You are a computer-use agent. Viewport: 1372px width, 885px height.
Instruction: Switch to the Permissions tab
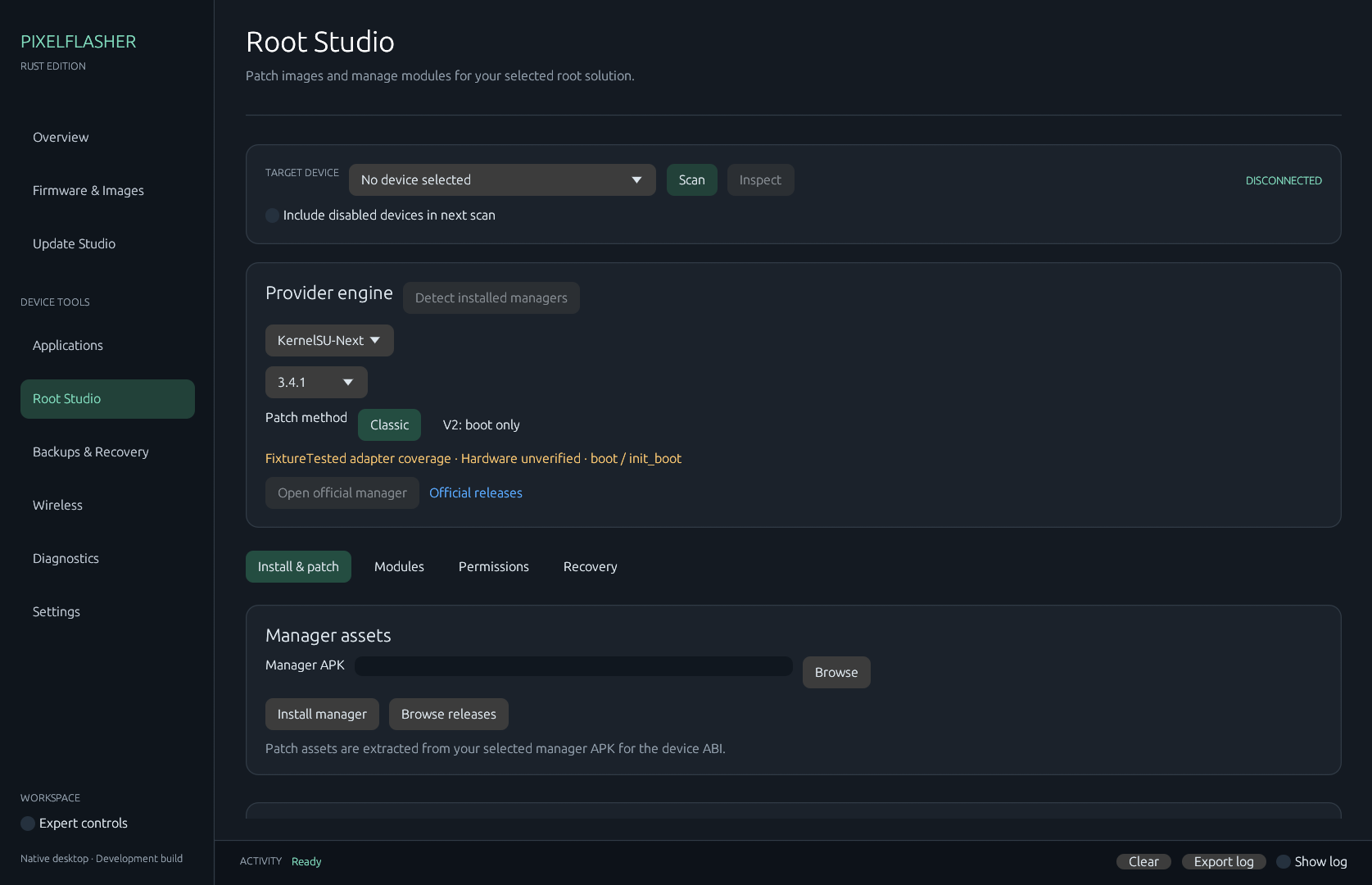click(494, 567)
